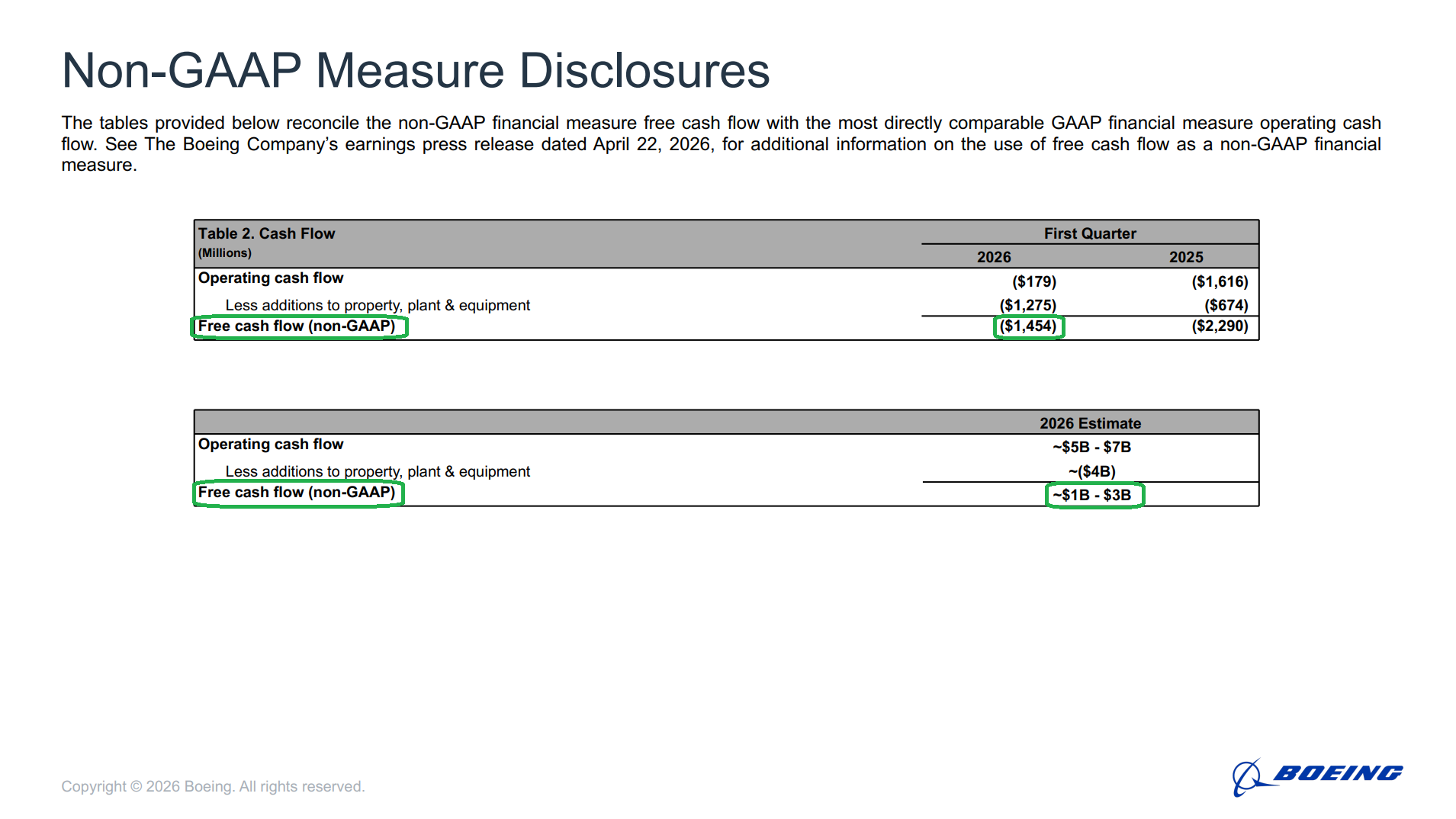Click the ($674) property additions value
Viewport: 1456px width, 819px height.
click(x=1226, y=305)
